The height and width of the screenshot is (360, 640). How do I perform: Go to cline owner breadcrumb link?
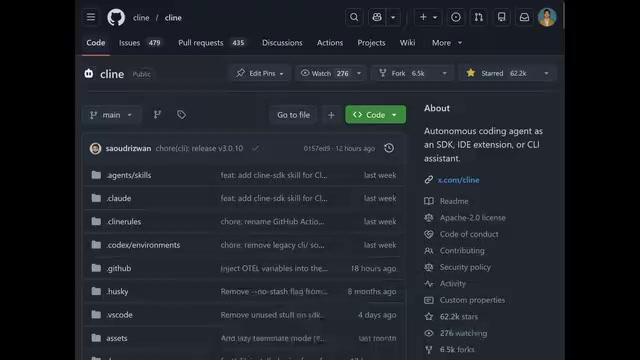[141, 18]
